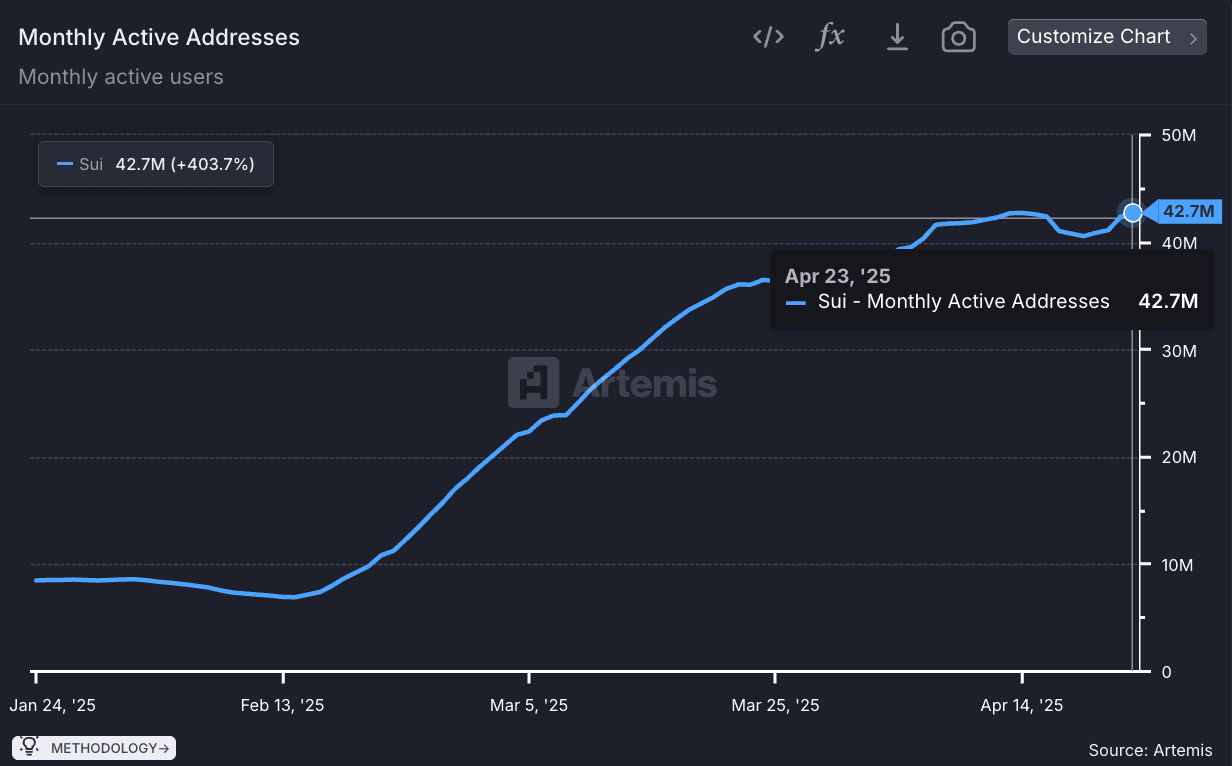Click the Feb 13, '25 axis label
Image resolution: width=1232 pixels, height=766 pixels.
282,705
